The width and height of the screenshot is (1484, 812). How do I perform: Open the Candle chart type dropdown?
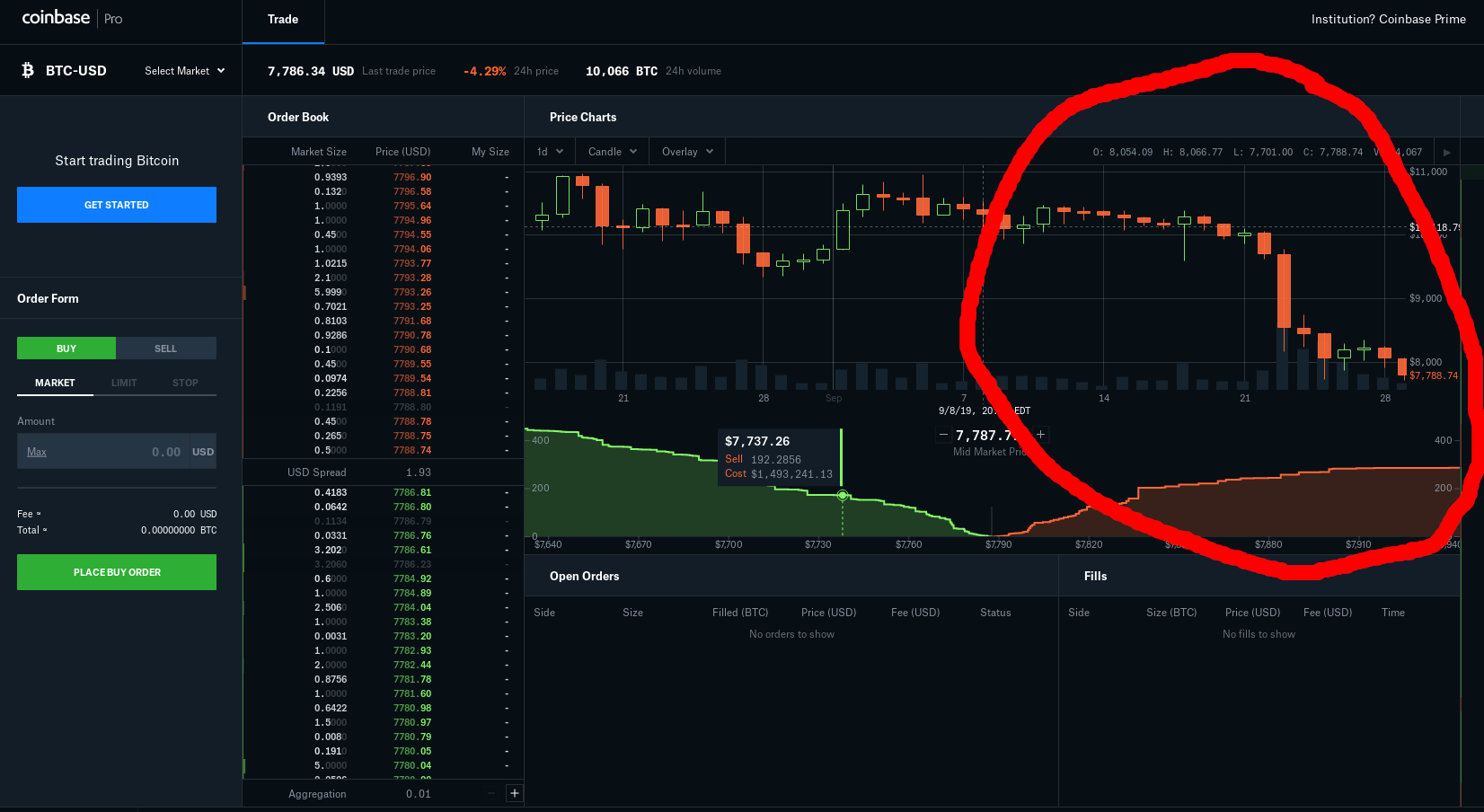point(613,152)
